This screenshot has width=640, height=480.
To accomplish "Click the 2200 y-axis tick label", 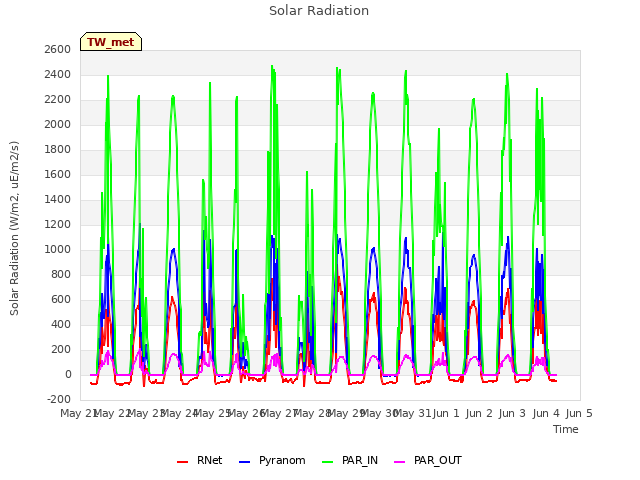I will tap(58, 99).
